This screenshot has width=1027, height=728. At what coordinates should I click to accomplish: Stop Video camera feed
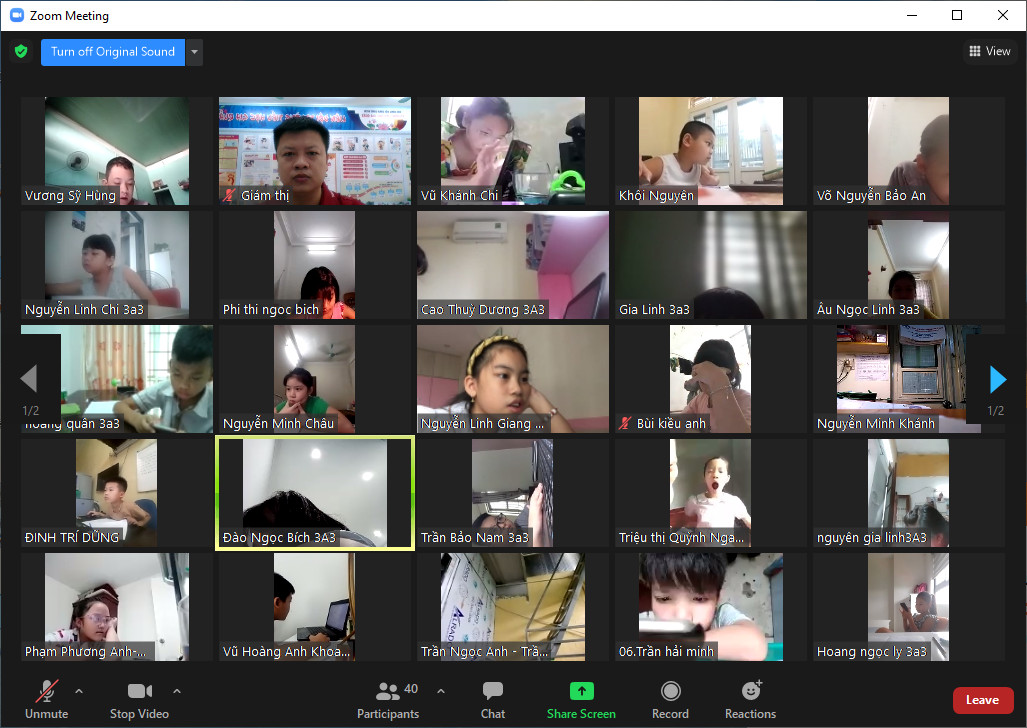coord(139,700)
